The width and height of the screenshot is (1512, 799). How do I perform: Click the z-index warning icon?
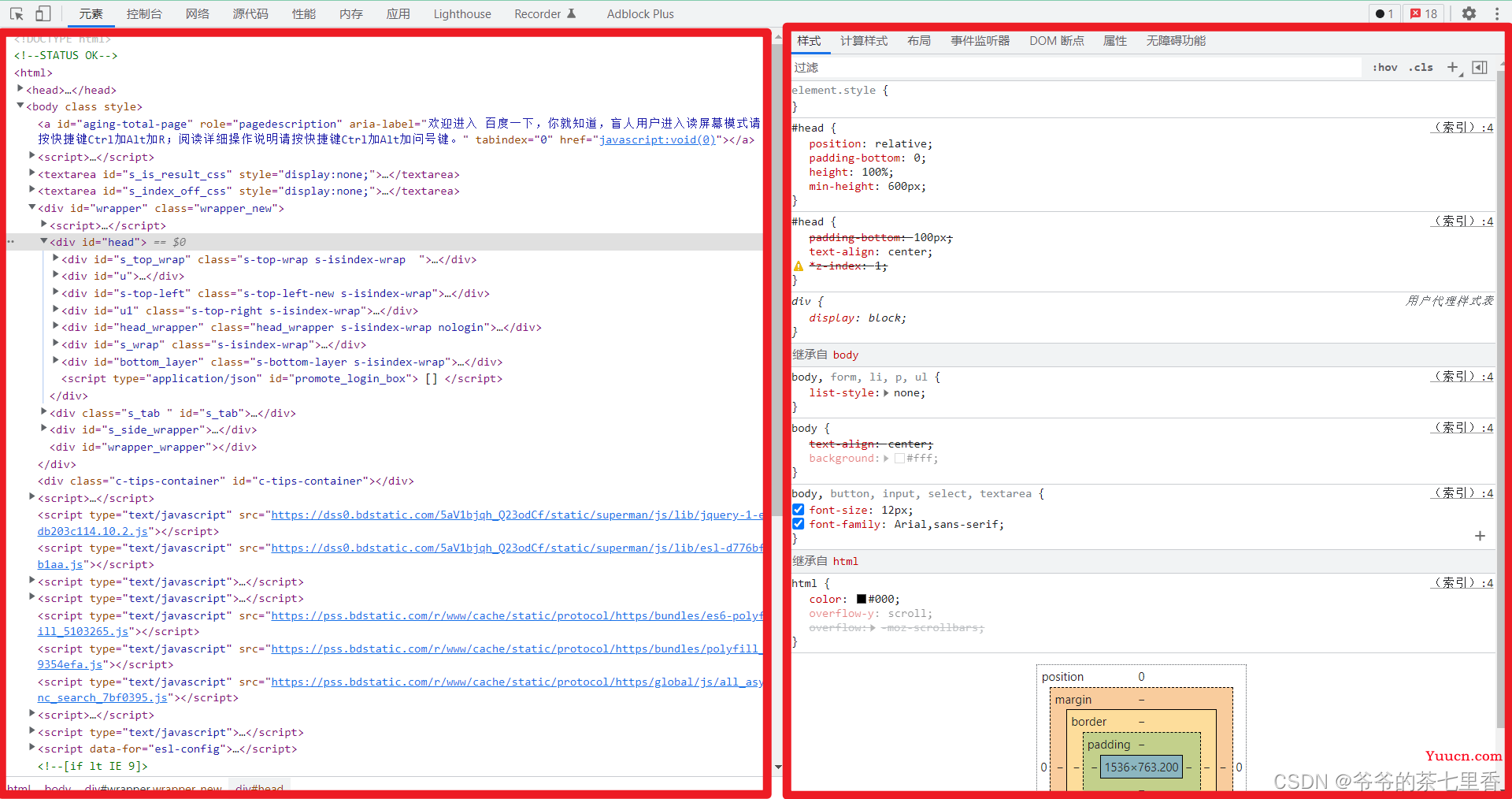(799, 266)
